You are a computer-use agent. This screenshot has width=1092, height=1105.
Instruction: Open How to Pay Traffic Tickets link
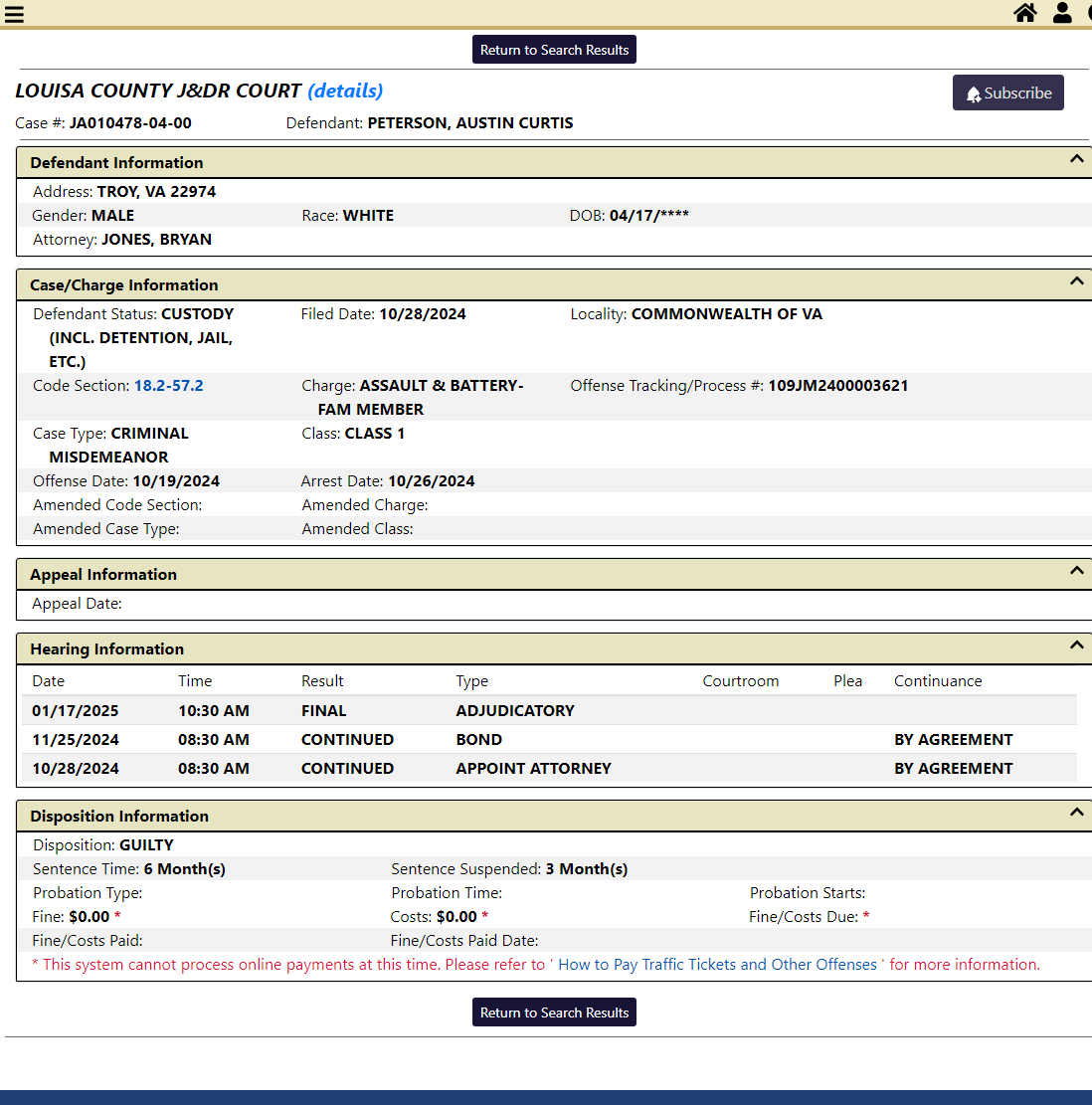tap(717, 965)
